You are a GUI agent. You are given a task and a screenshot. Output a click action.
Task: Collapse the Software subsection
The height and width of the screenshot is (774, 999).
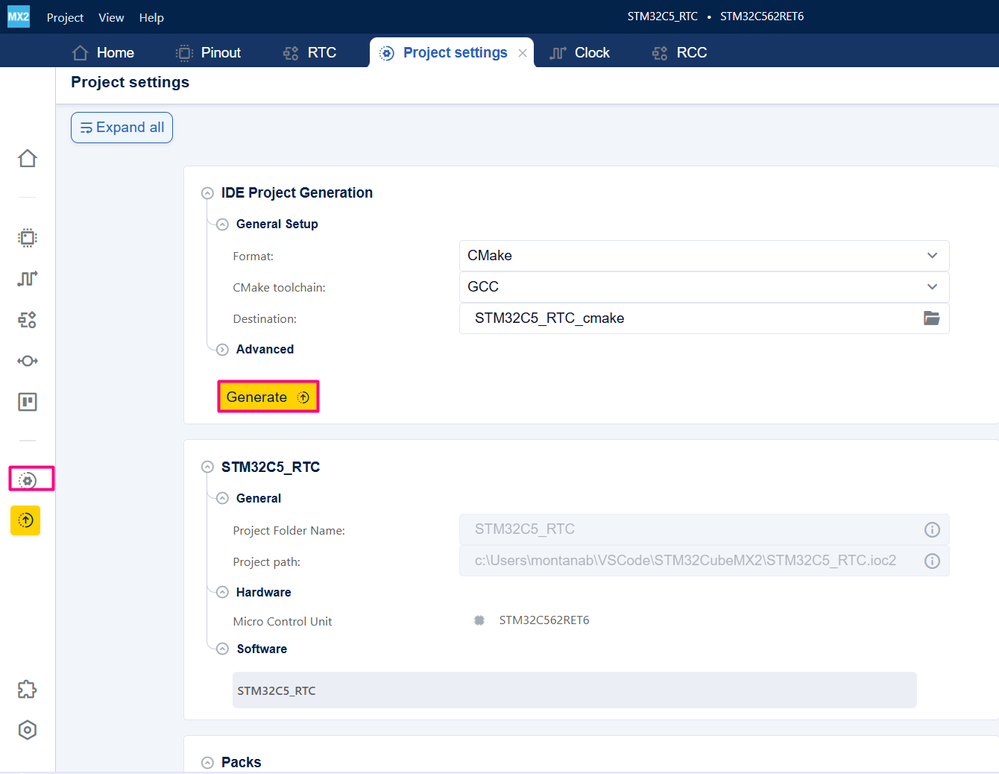click(222, 649)
